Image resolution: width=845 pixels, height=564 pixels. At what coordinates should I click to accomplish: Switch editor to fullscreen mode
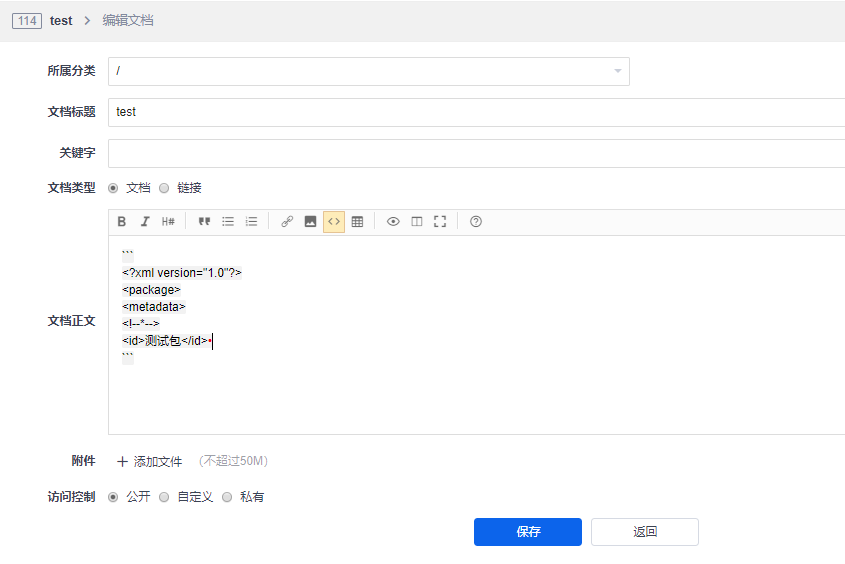tap(440, 221)
